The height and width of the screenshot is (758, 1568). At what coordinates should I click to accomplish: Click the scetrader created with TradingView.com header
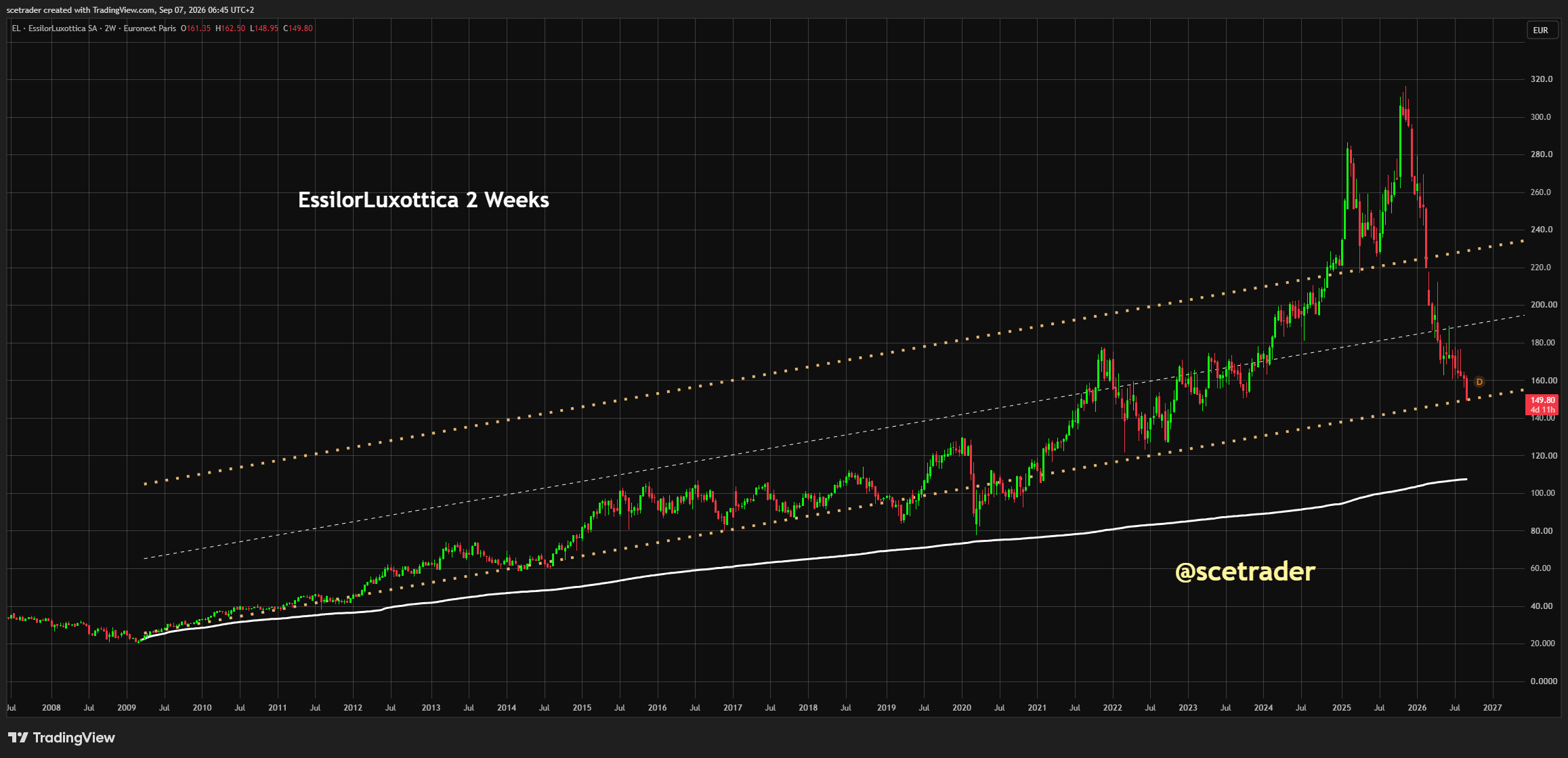[130, 10]
